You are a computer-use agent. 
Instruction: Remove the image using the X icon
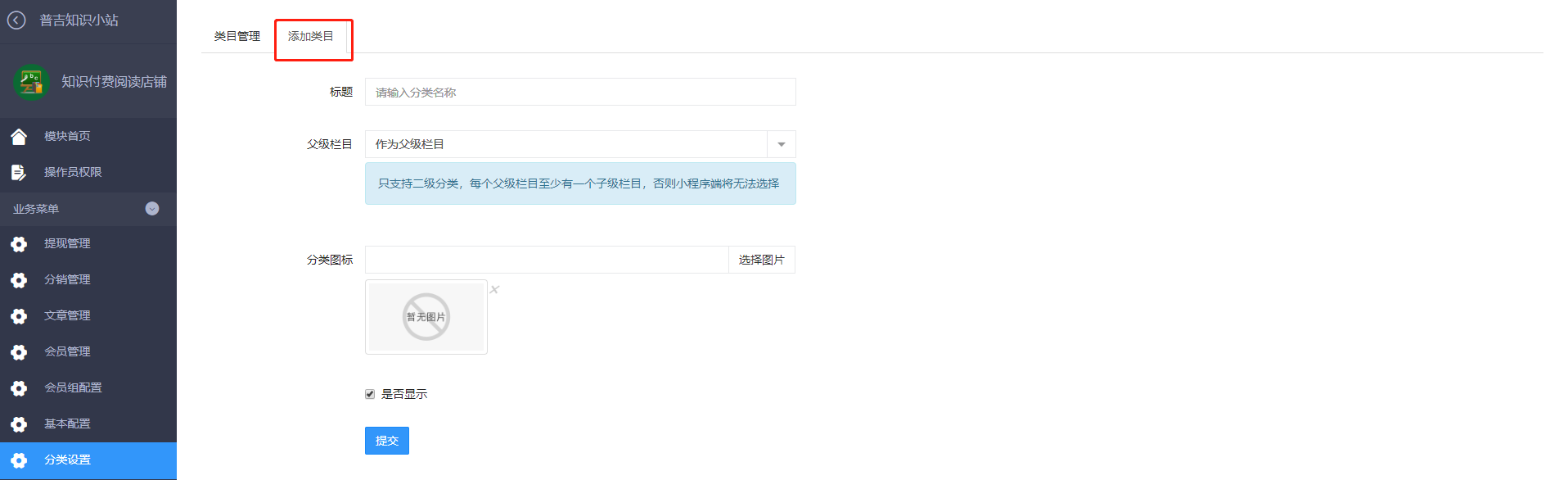[494, 289]
